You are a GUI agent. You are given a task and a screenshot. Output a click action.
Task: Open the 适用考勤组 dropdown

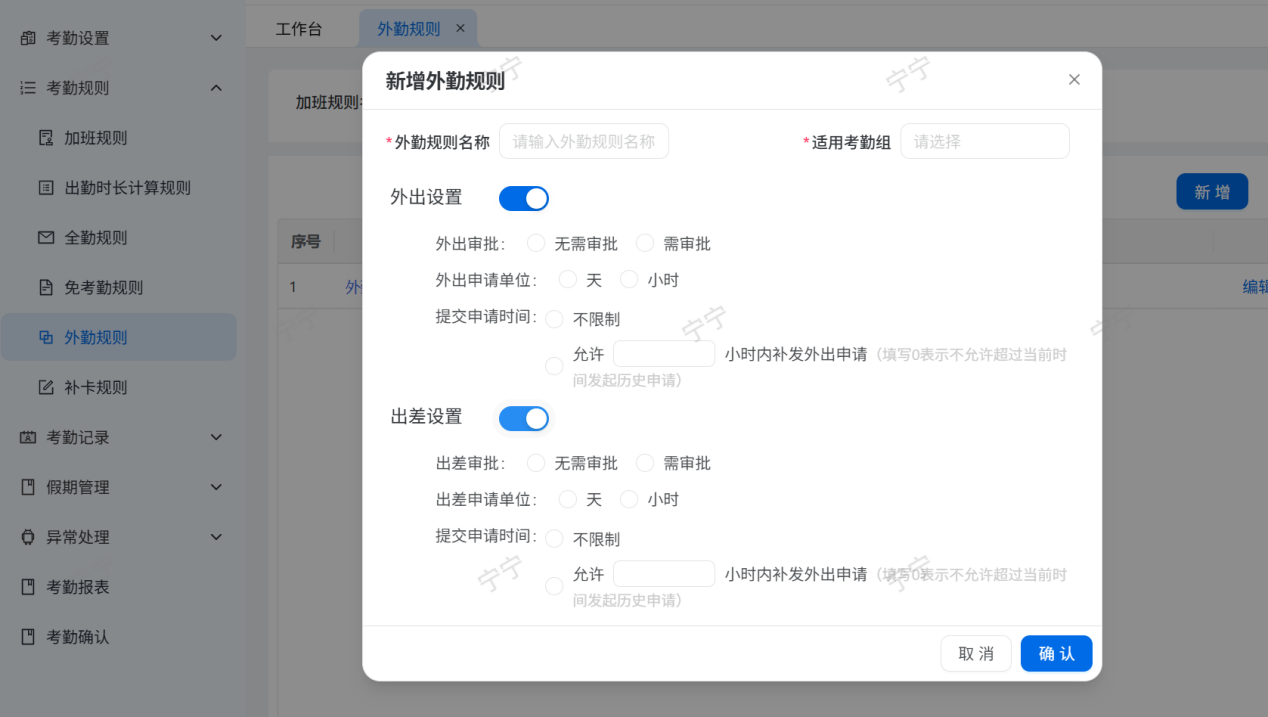tap(984, 142)
